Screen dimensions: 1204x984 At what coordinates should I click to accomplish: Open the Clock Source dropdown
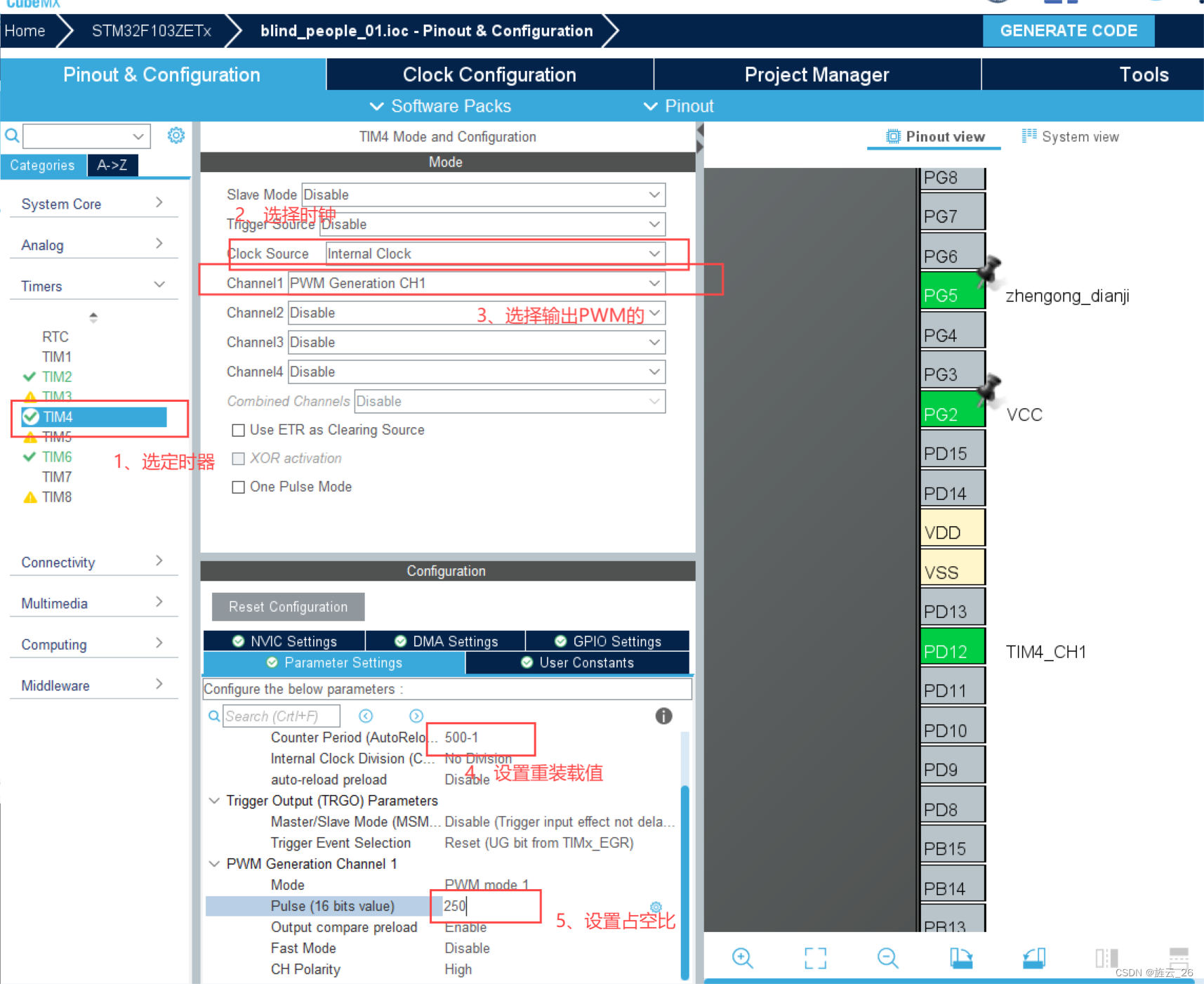496,254
